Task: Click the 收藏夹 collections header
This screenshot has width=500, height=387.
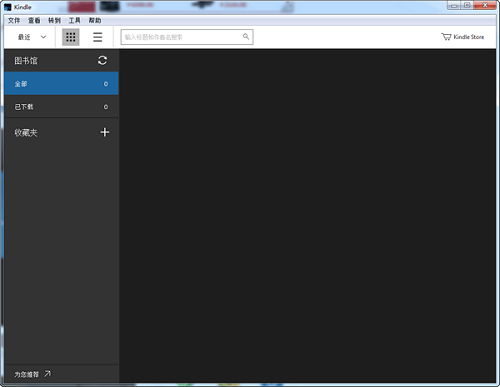Action: click(x=26, y=133)
